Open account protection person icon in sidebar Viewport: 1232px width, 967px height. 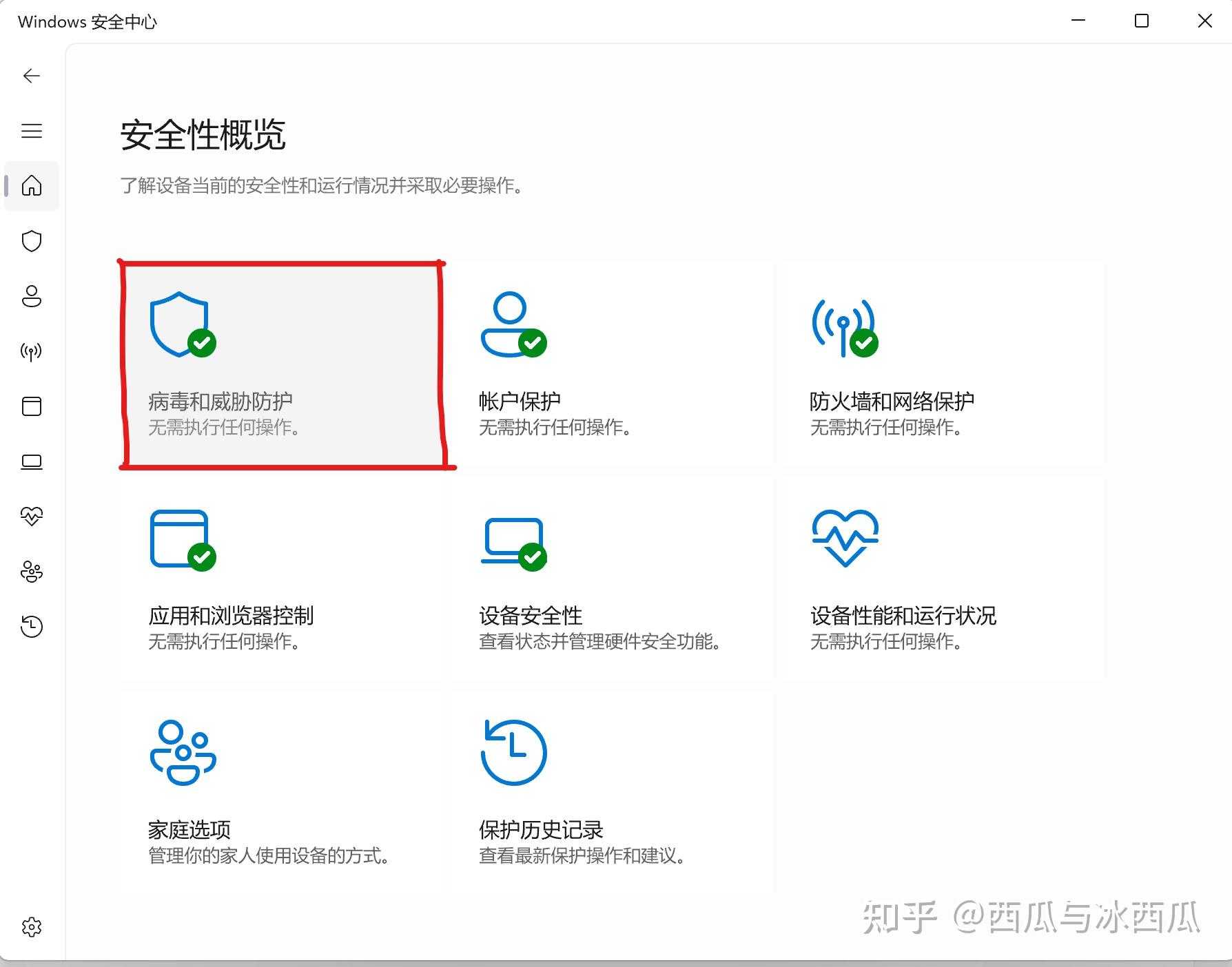point(32,296)
